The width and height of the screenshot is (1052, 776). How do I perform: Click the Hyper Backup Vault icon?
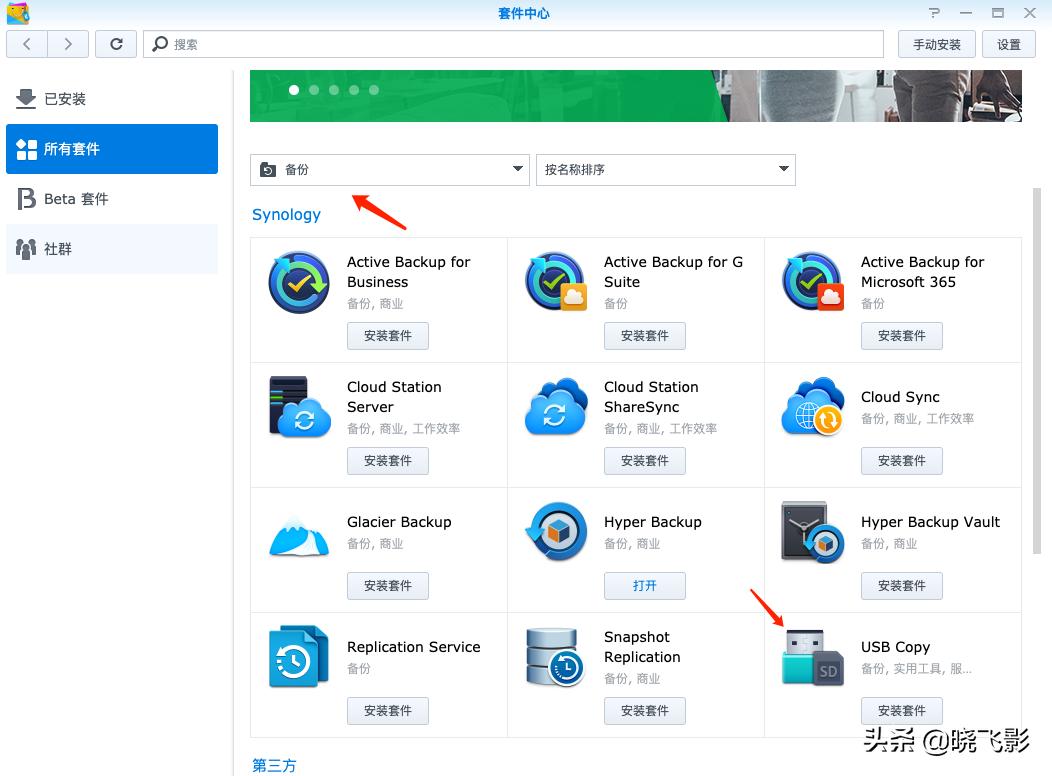[812, 531]
